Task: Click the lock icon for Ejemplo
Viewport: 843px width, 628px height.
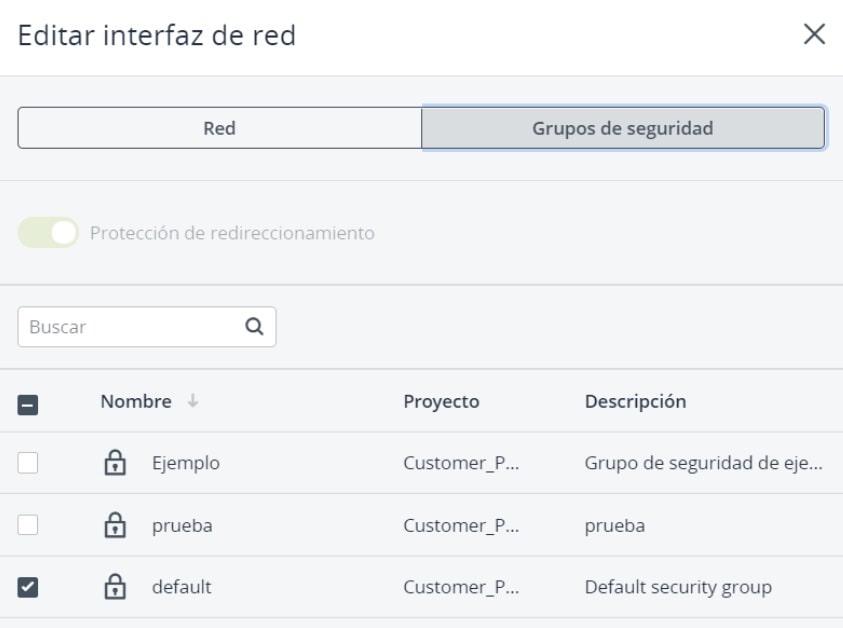Action: click(115, 462)
